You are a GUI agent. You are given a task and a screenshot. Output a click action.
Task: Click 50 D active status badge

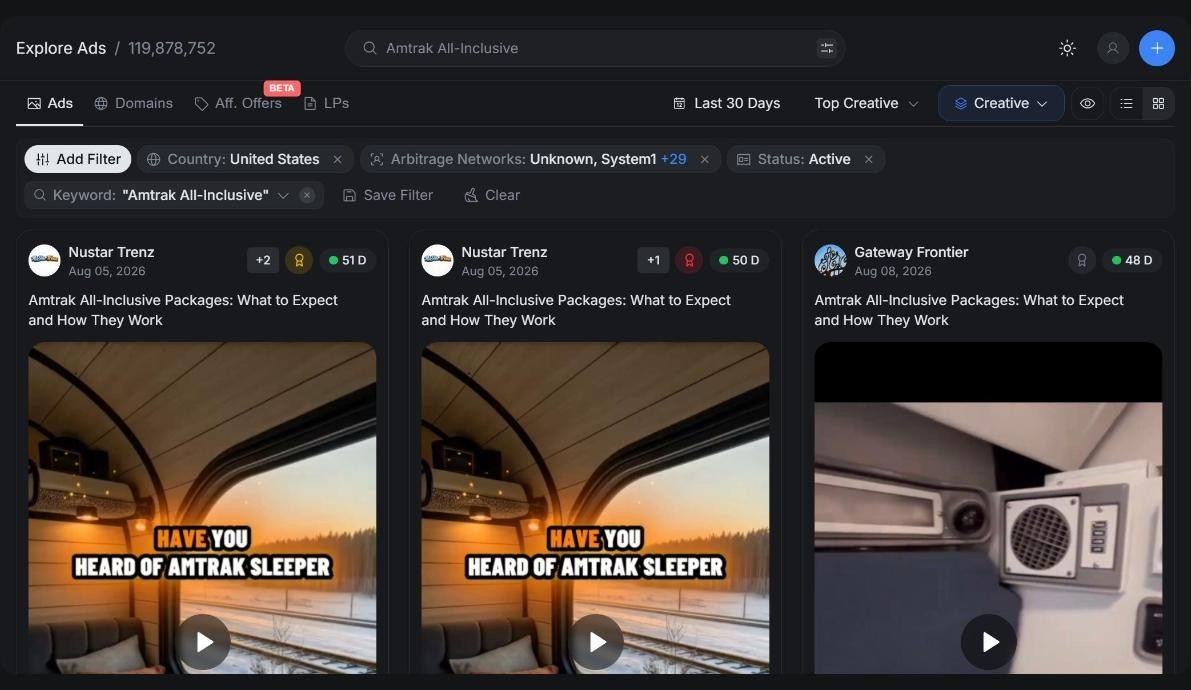click(x=740, y=260)
